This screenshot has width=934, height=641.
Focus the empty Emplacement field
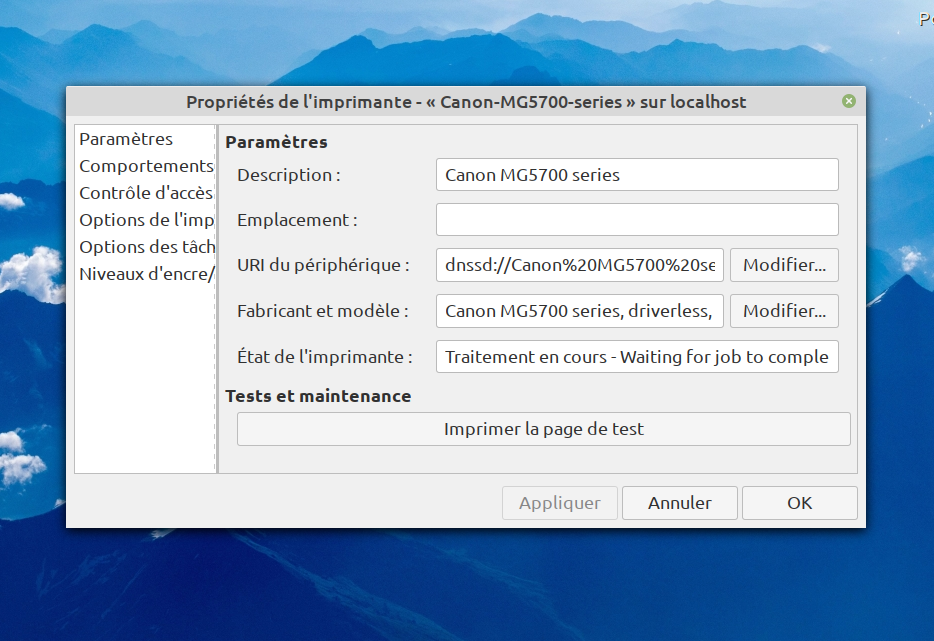point(637,220)
